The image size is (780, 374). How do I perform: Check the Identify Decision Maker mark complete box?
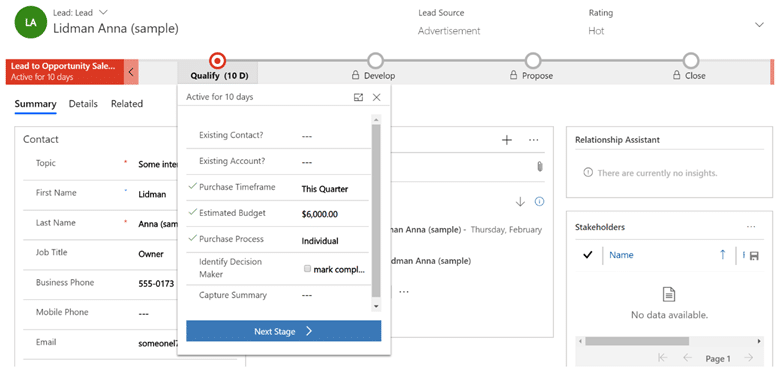coord(307,269)
